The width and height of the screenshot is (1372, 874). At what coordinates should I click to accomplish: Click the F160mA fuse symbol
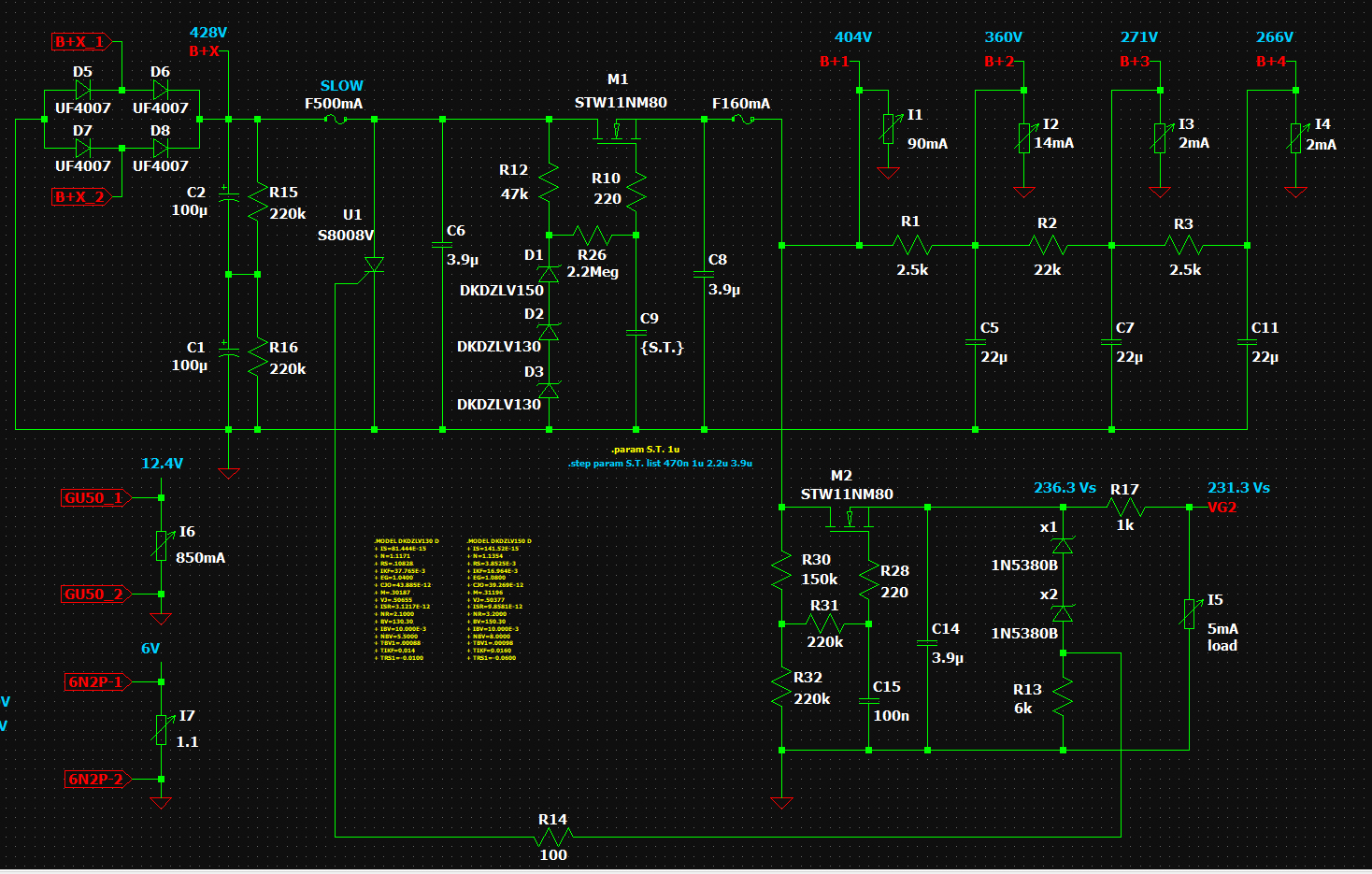coord(742,120)
